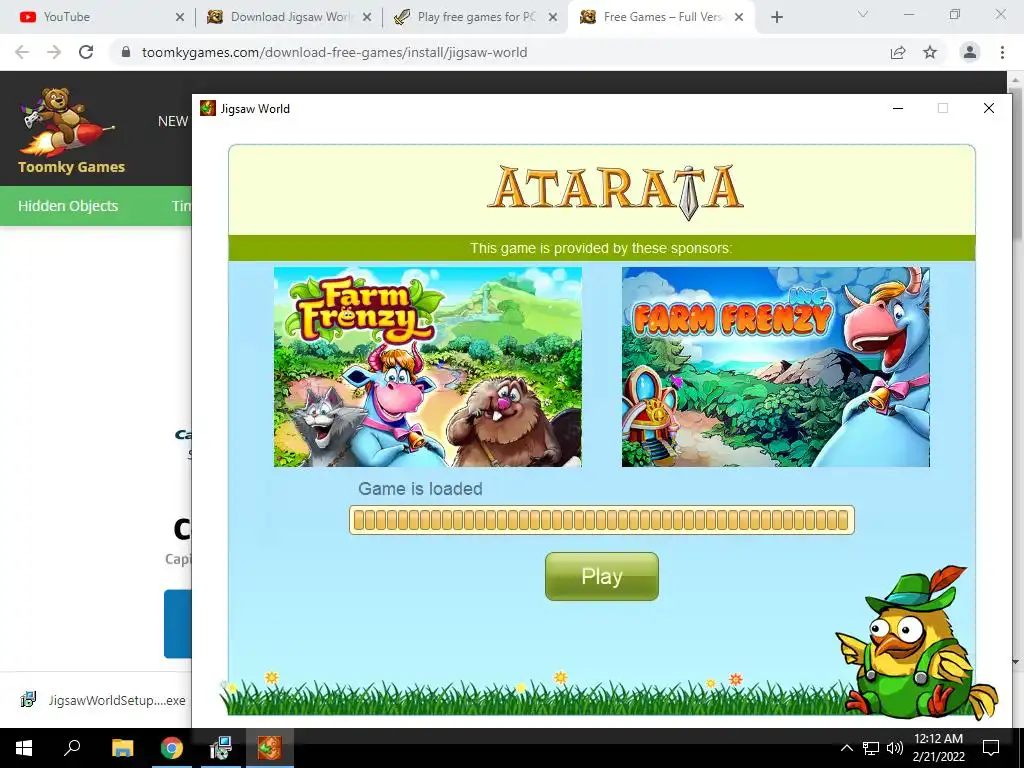Open a new browser tab
Image resolution: width=1024 pixels, height=768 pixels.
[x=776, y=17]
